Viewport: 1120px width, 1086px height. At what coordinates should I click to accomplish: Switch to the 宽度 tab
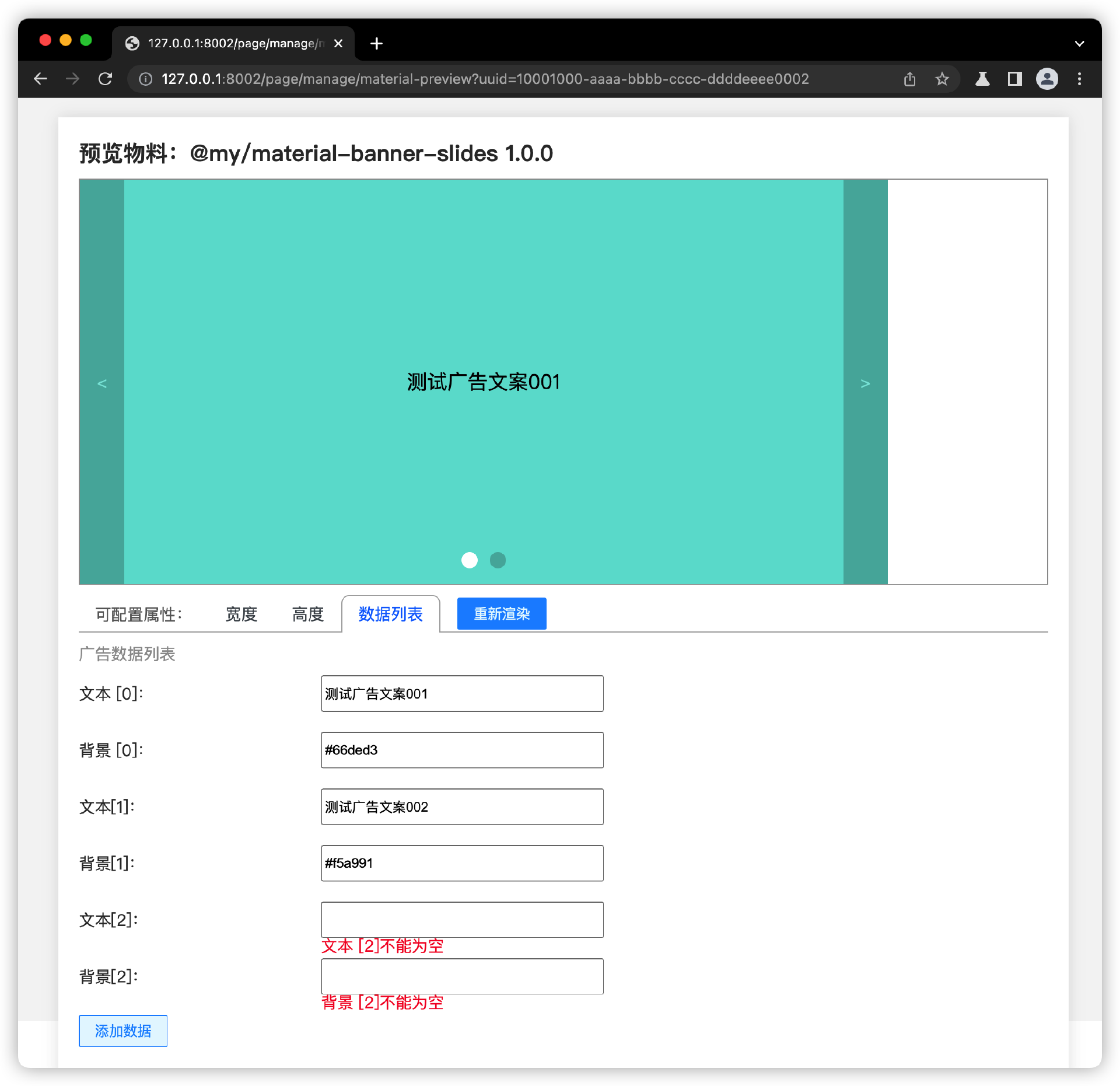[x=241, y=614]
